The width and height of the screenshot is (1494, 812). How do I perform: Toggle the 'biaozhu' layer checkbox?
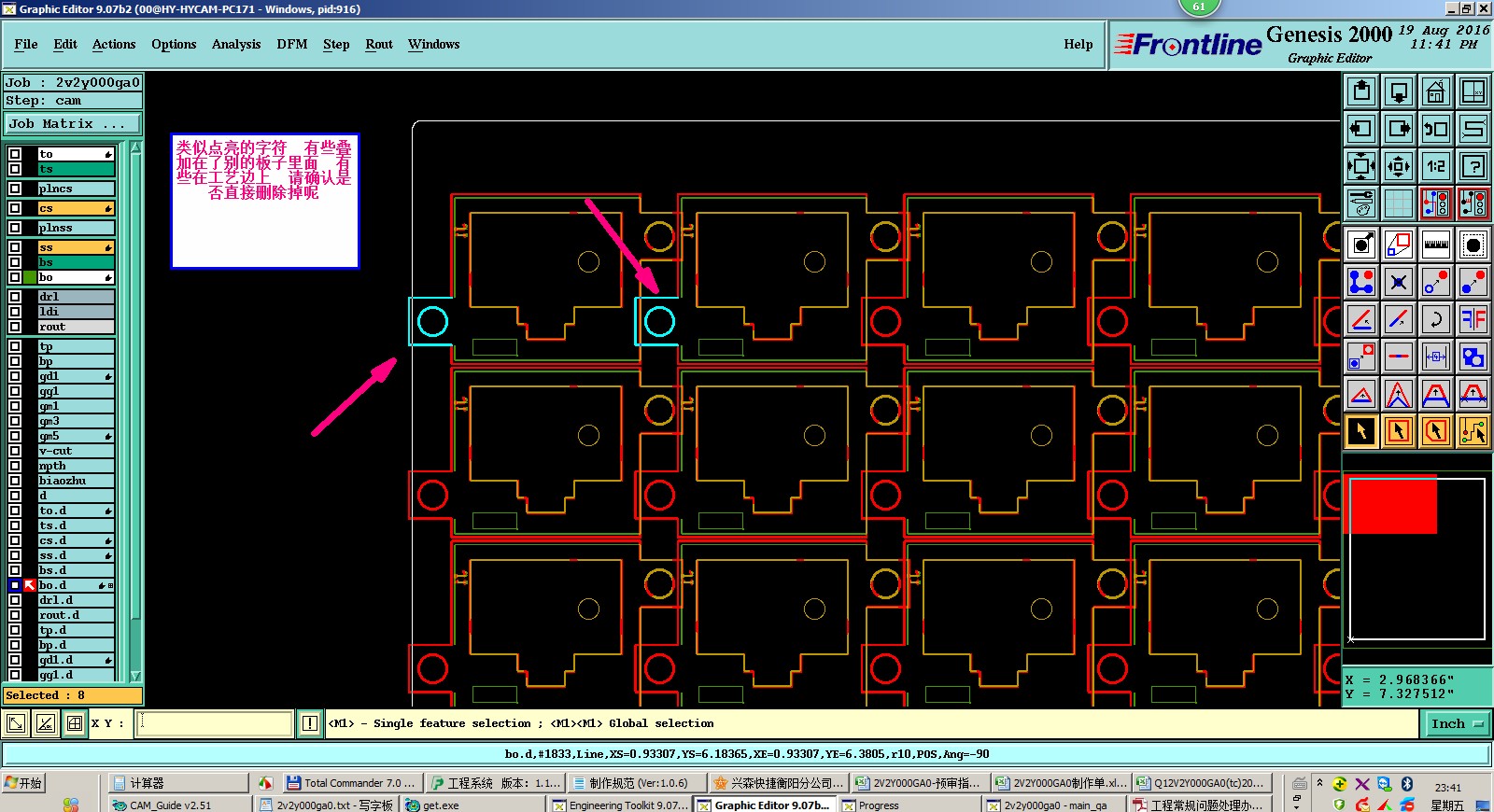pyautogui.click(x=15, y=481)
